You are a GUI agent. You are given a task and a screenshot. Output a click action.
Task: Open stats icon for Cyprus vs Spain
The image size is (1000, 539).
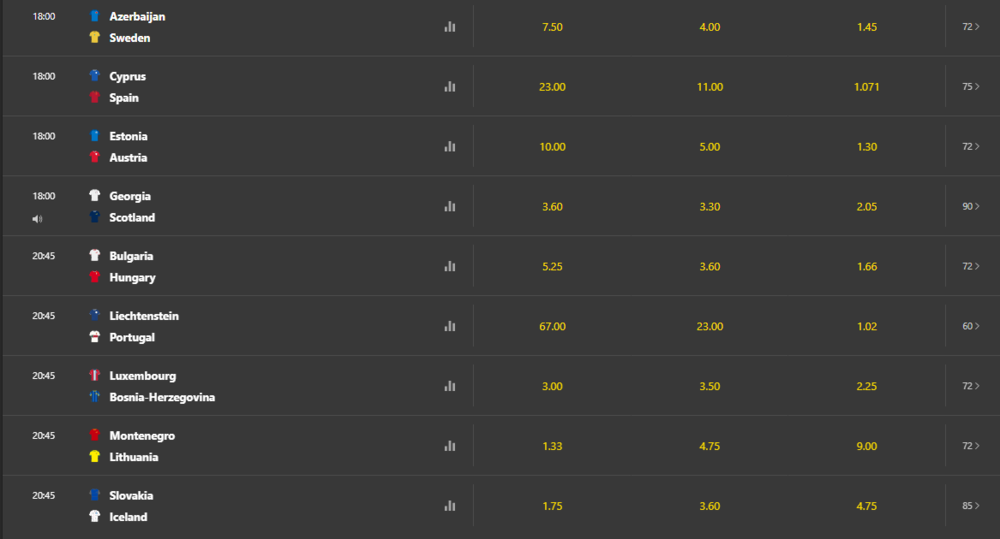click(x=450, y=87)
